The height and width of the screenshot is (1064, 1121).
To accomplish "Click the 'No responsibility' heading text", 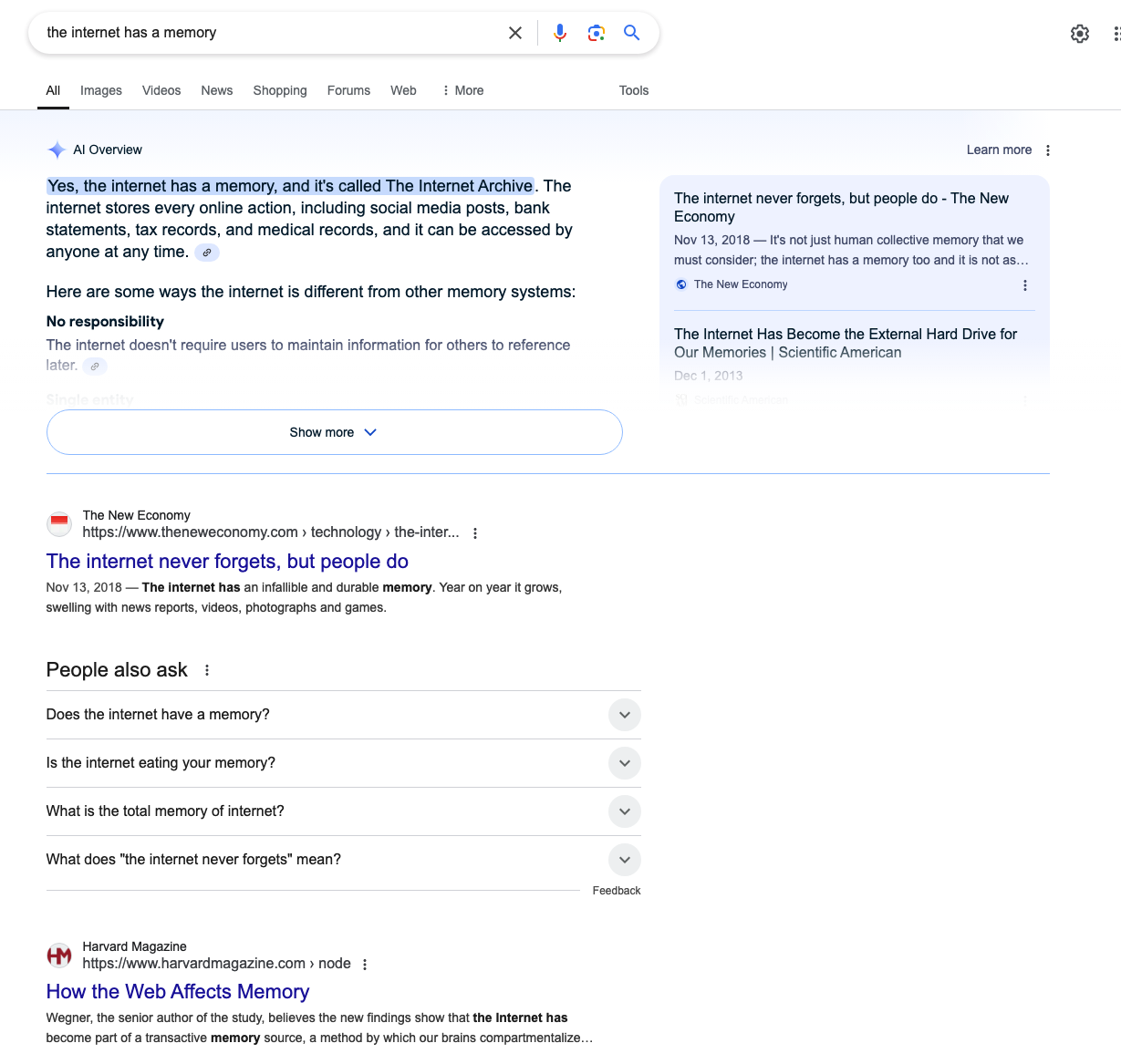I will click(105, 322).
